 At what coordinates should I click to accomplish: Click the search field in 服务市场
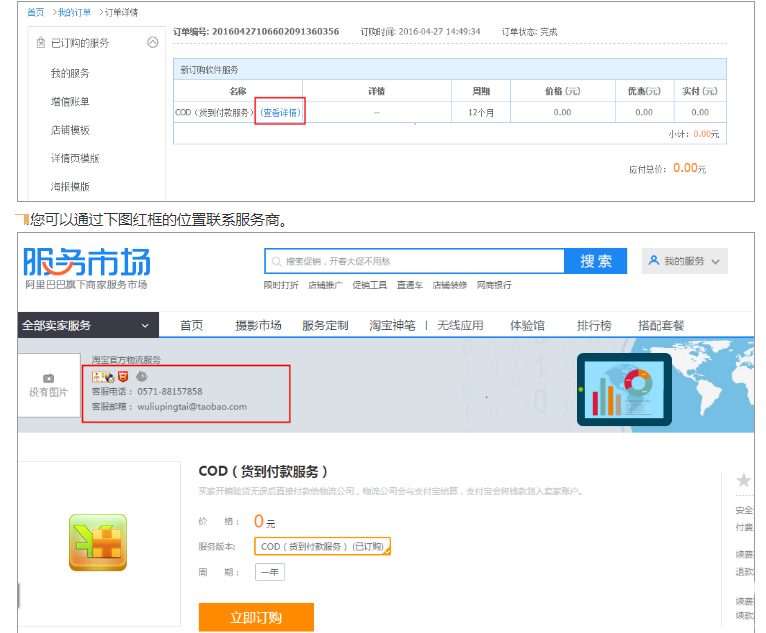click(x=415, y=261)
